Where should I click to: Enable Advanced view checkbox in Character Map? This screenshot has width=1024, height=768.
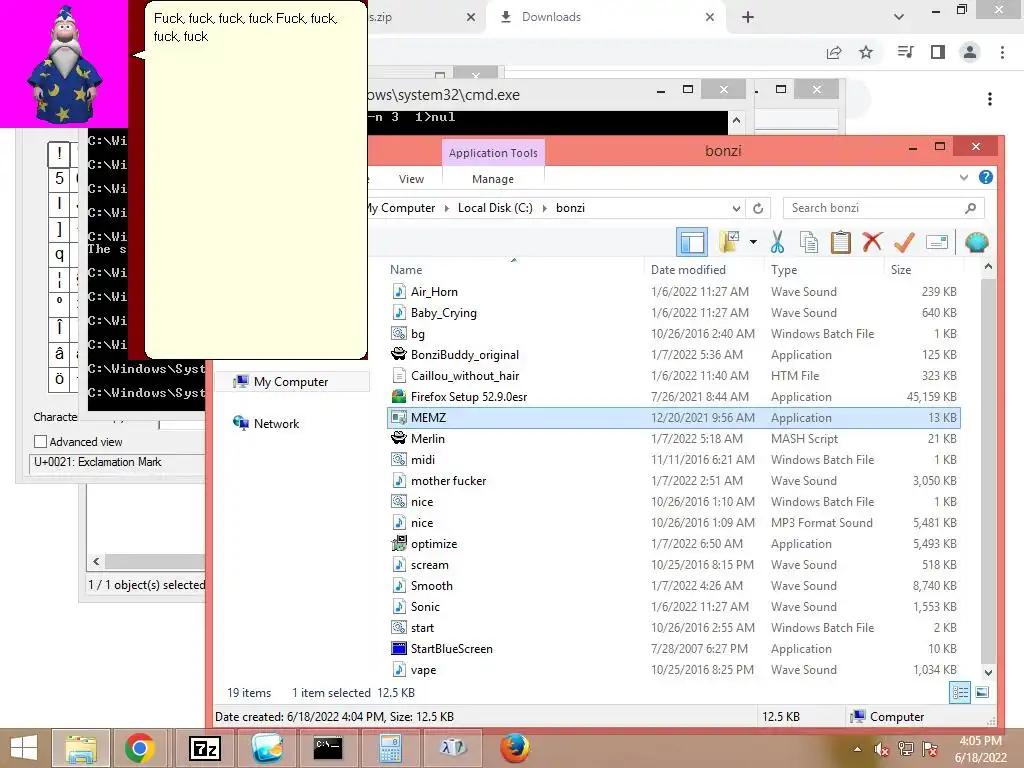tap(40, 442)
